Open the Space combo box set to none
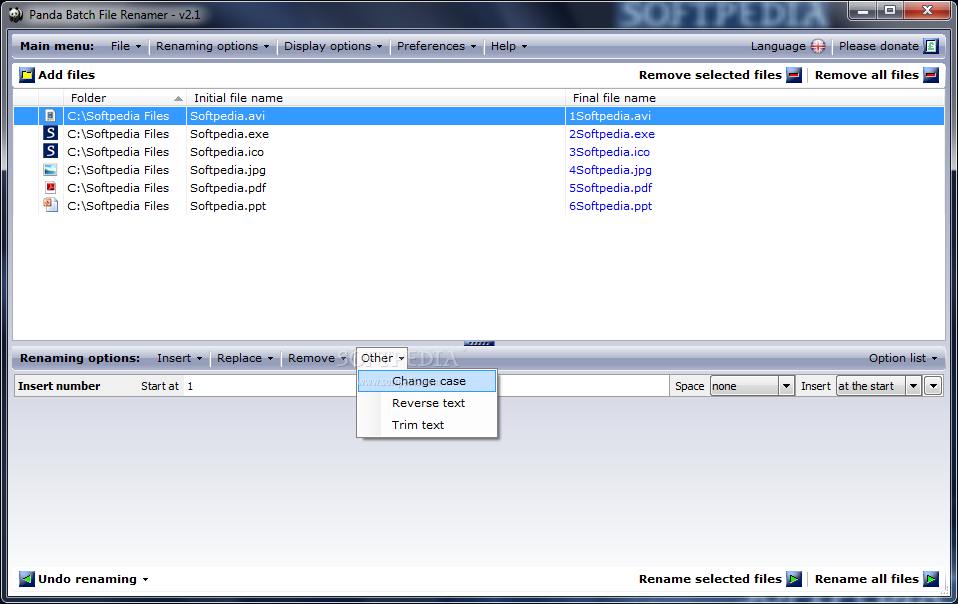The width and height of the screenshot is (958, 604). (x=752, y=386)
